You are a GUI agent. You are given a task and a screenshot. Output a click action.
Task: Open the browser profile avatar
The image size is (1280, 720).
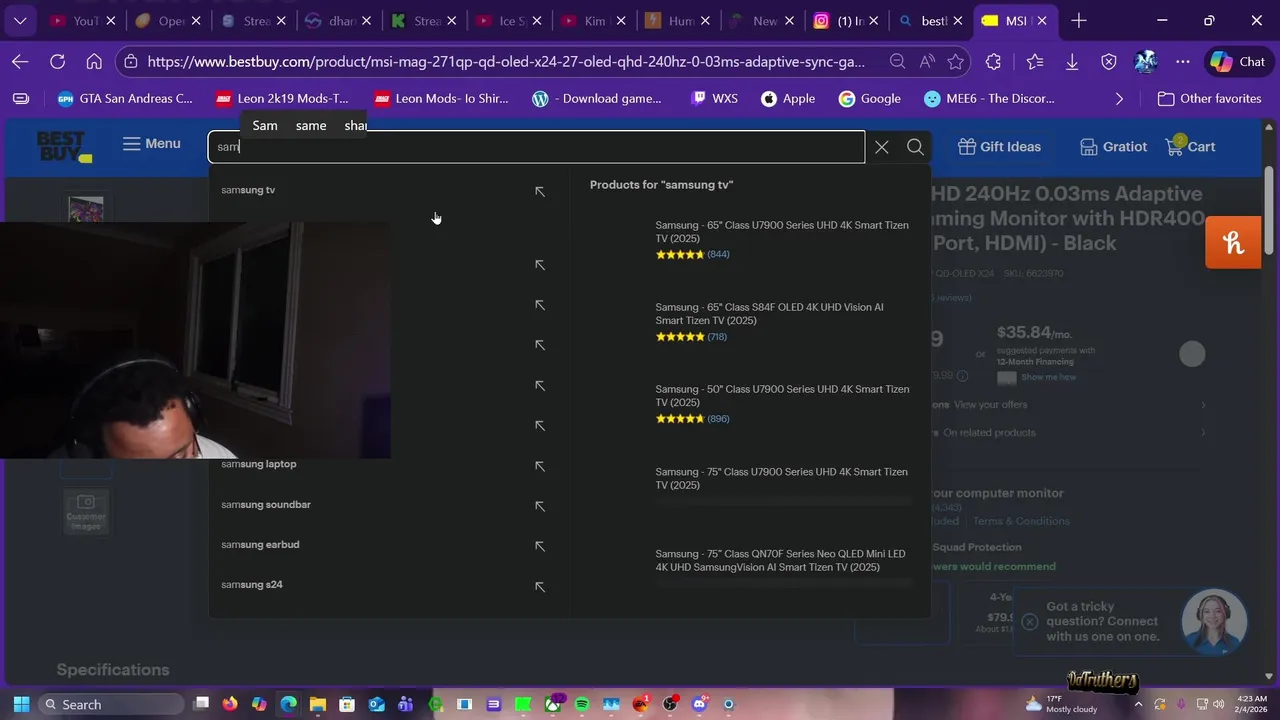click(1145, 62)
